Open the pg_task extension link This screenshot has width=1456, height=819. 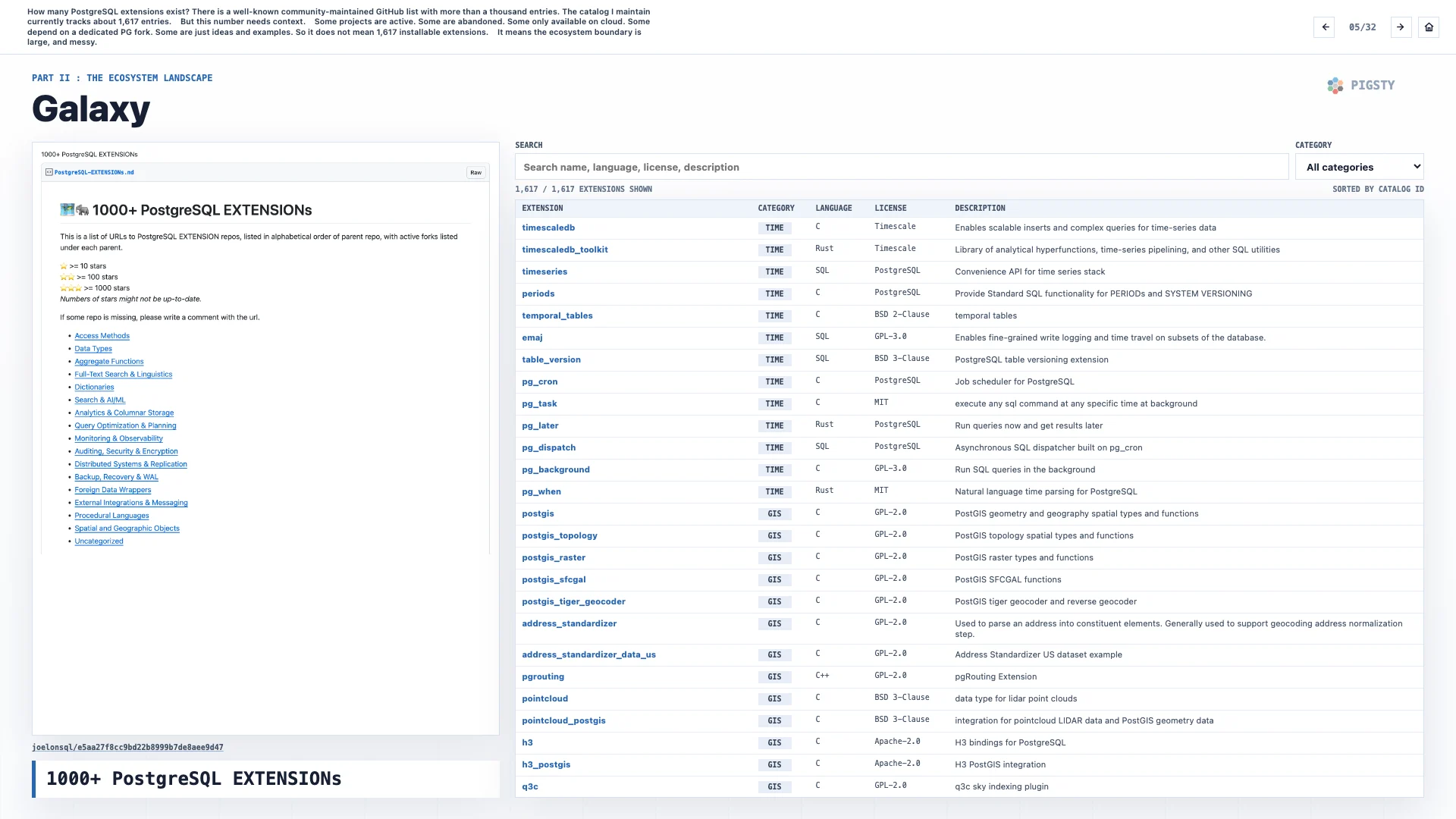(540, 404)
